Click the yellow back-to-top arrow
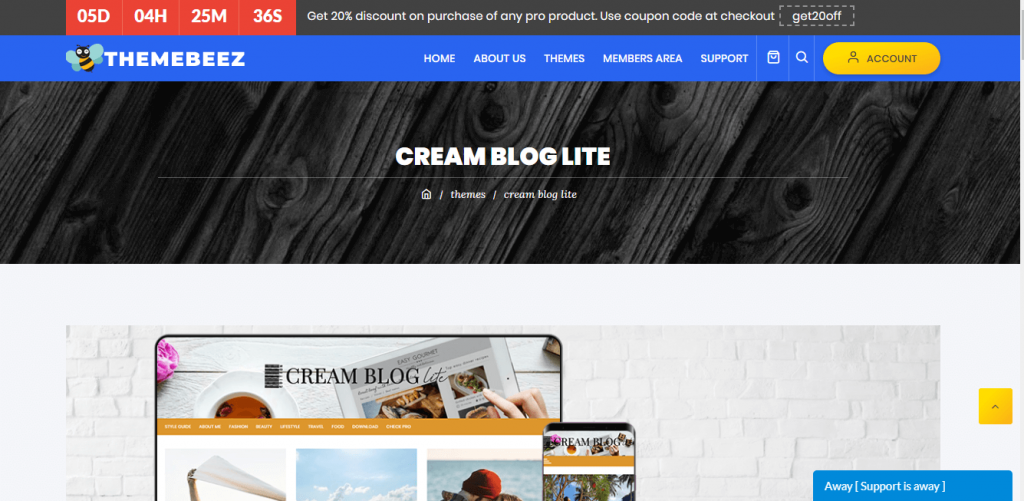Viewport: 1024px width, 501px height. [995, 406]
